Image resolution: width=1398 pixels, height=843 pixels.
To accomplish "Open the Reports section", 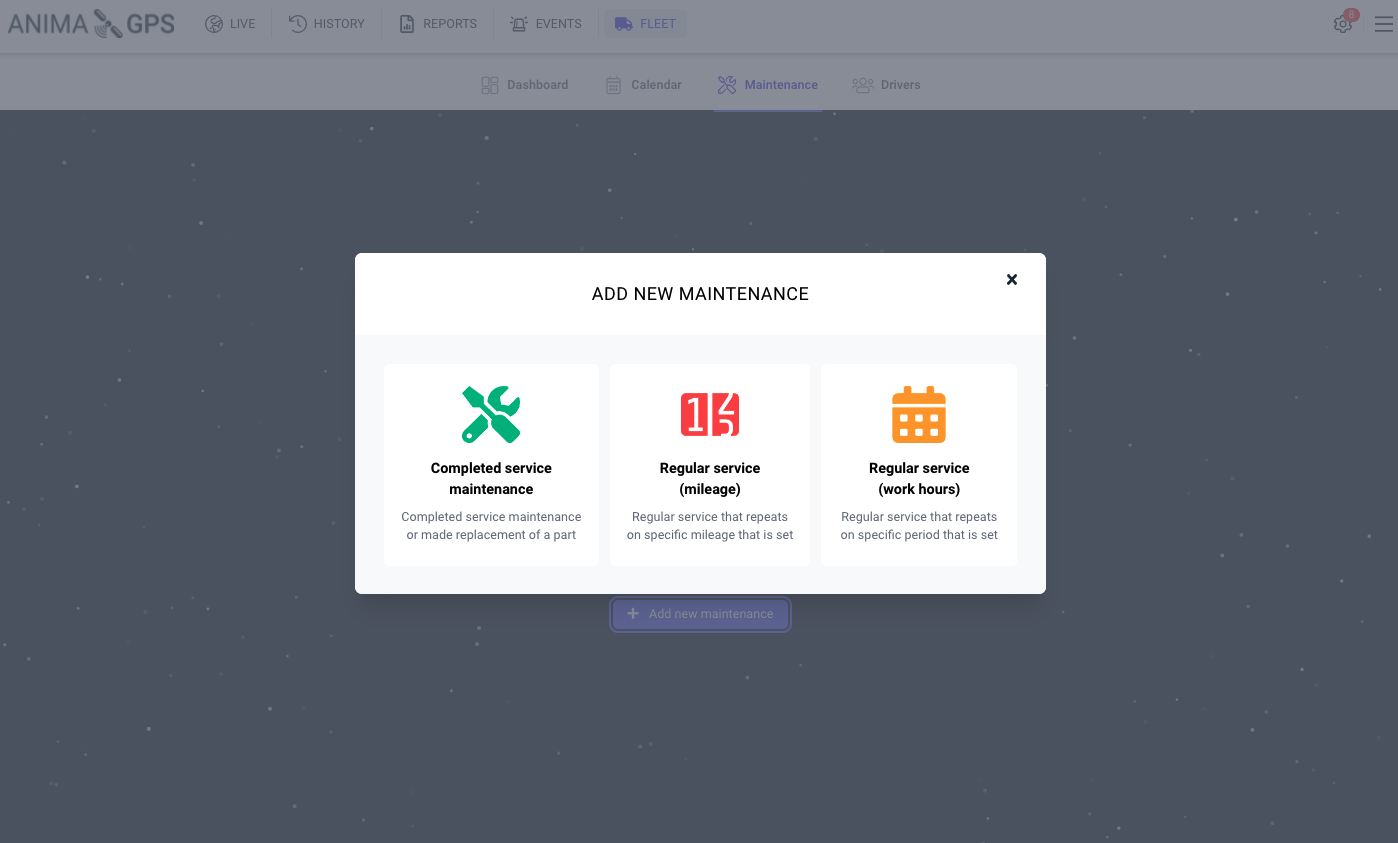I will click(438, 24).
